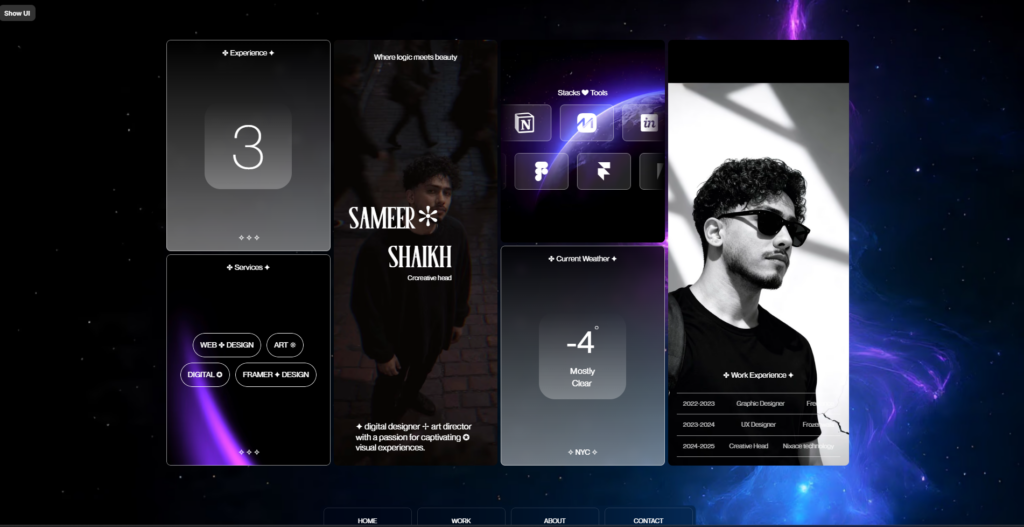Click 'Where logic meets beauty' tagline
The width and height of the screenshot is (1024, 527).
pyautogui.click(x=415, y=57)
